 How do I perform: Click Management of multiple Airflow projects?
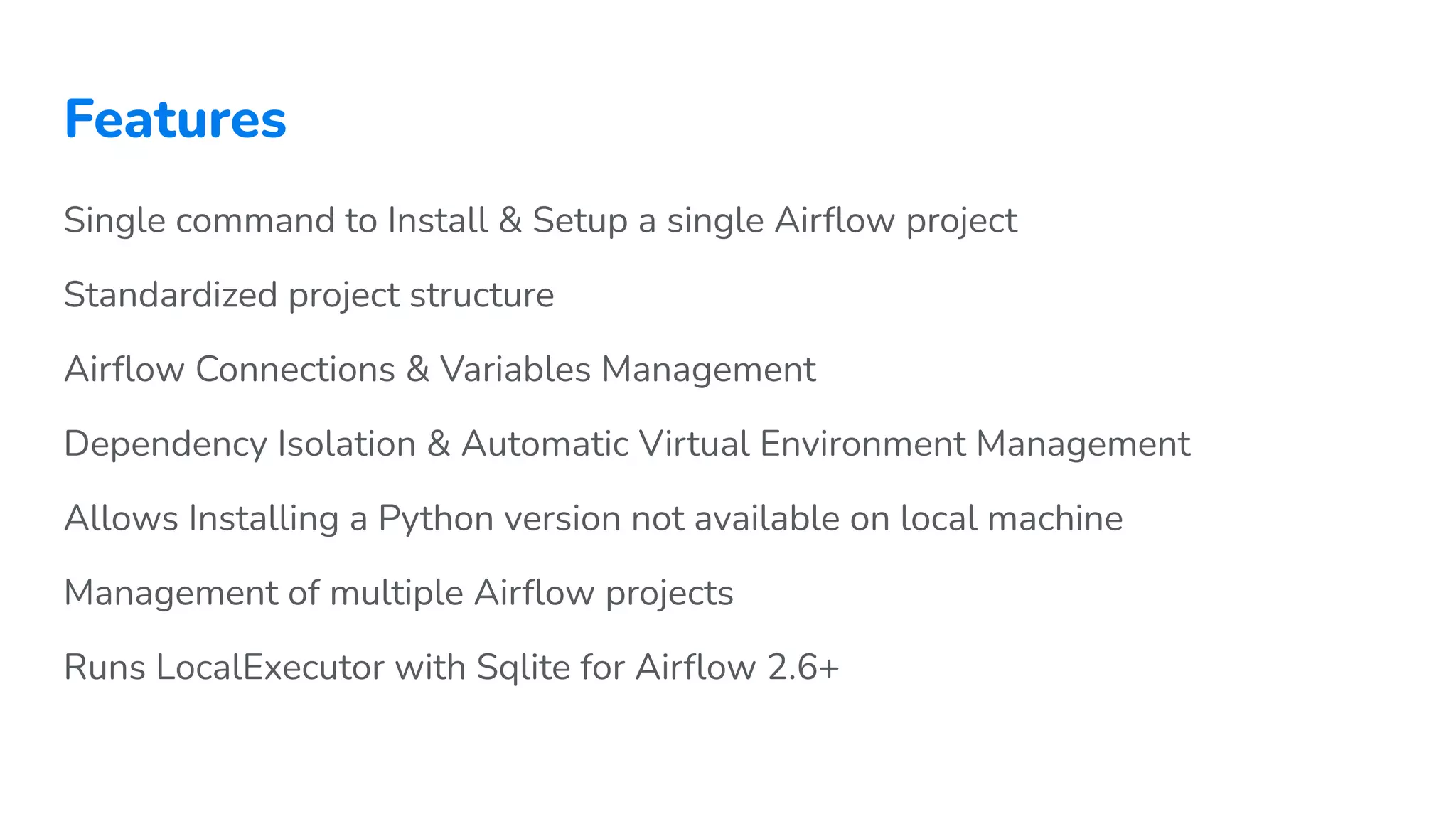[399, 594]
